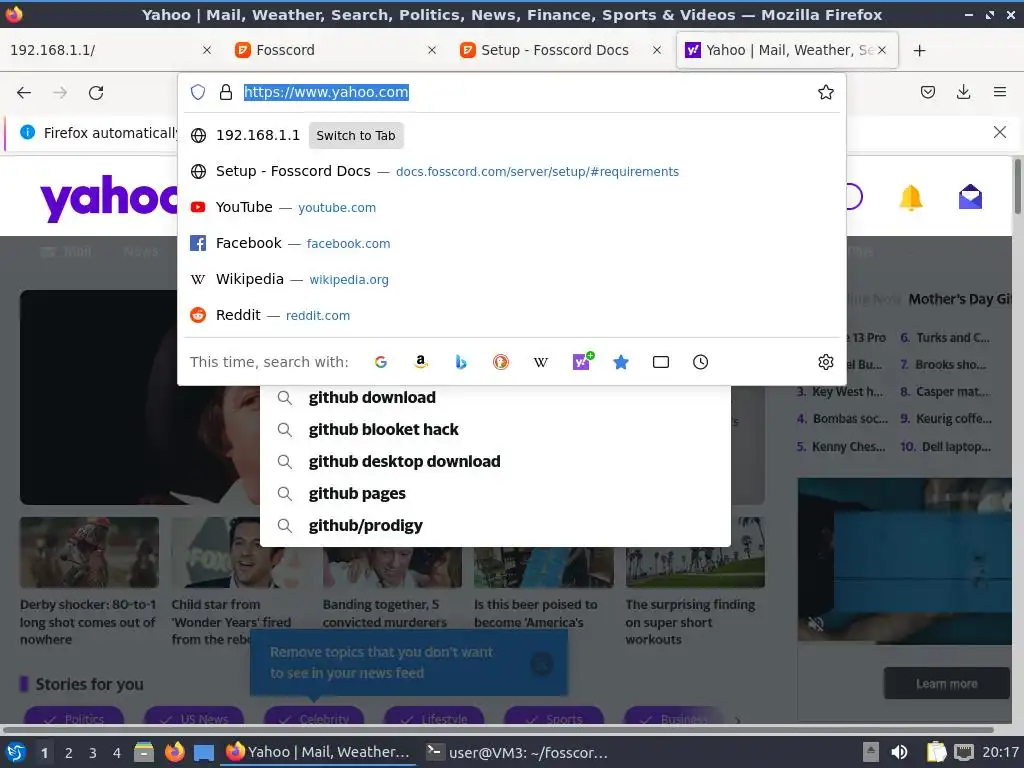Open the tracking protection shield icon
The image size is (1024, 768).
(x=198, y=92)
